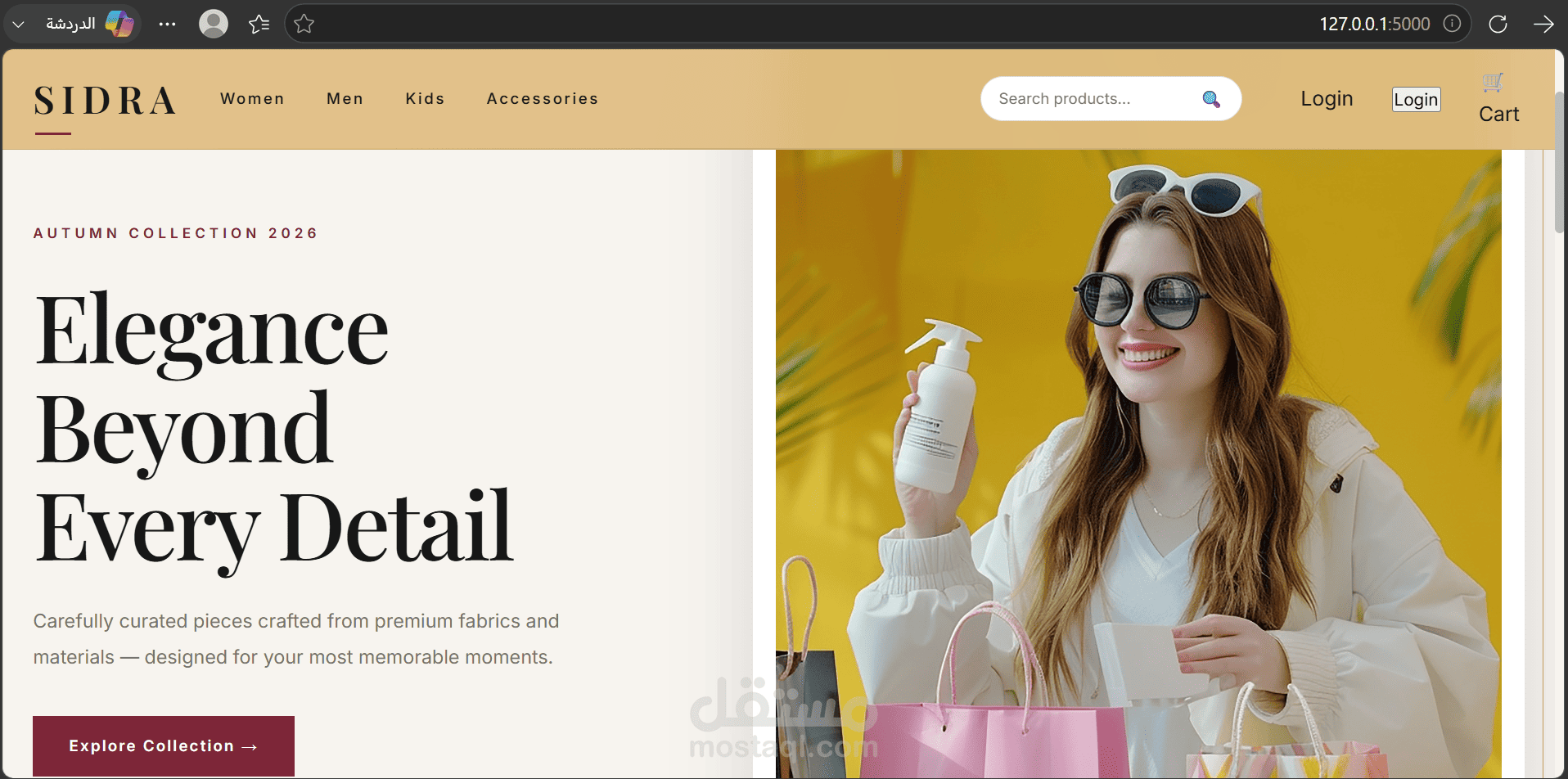1568x779 pixels.
Task: Open the favorites list icon
Action: point(259,24)
